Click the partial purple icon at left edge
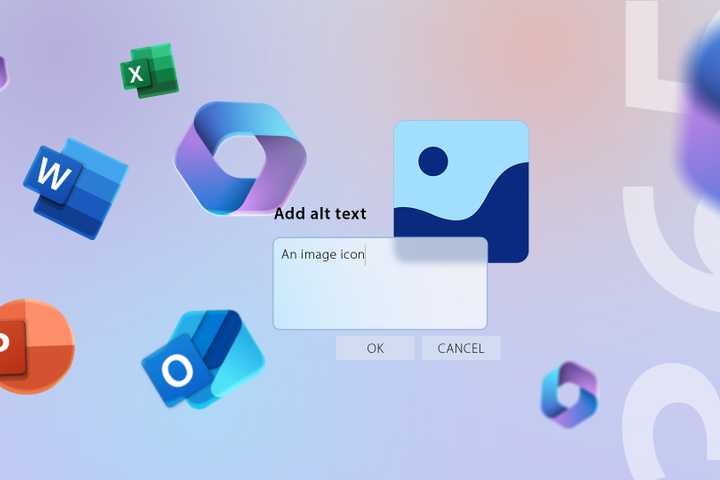The image size is (720, 480). (3, 73)
